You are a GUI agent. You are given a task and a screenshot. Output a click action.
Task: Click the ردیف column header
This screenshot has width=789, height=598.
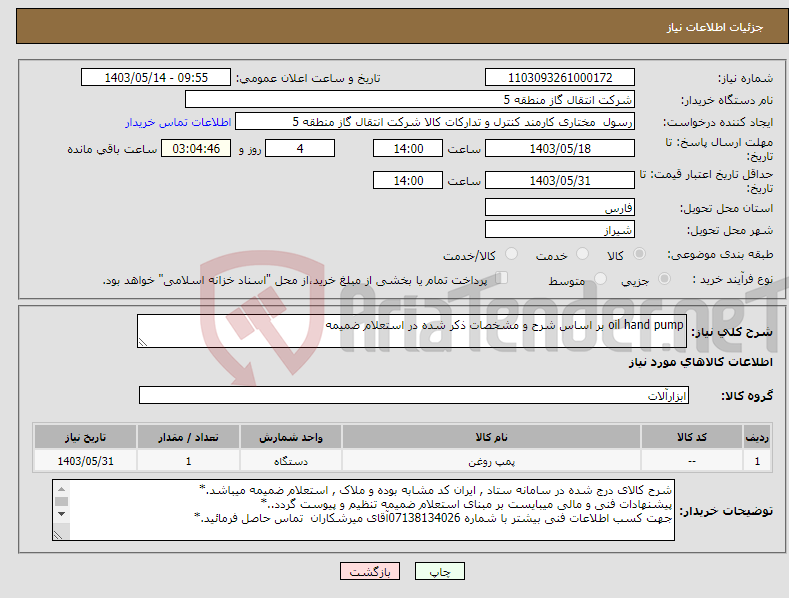click(x=757, y=437)
